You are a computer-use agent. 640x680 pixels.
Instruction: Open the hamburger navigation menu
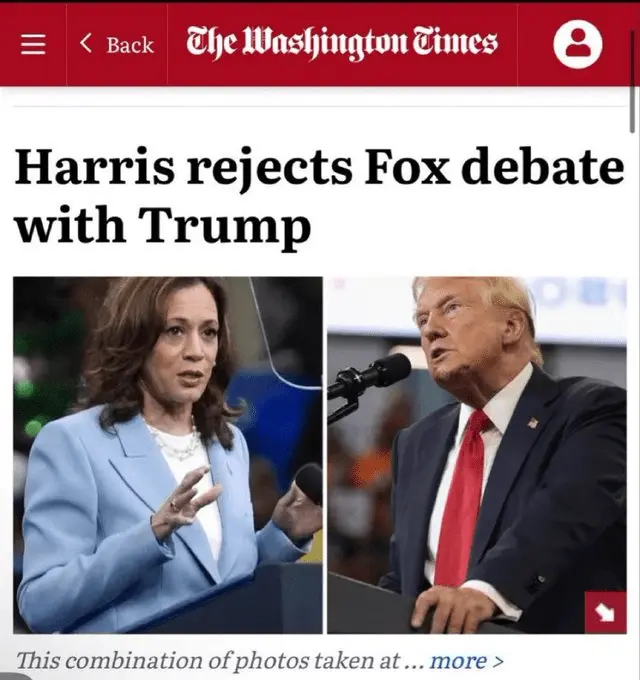(33, 45)
